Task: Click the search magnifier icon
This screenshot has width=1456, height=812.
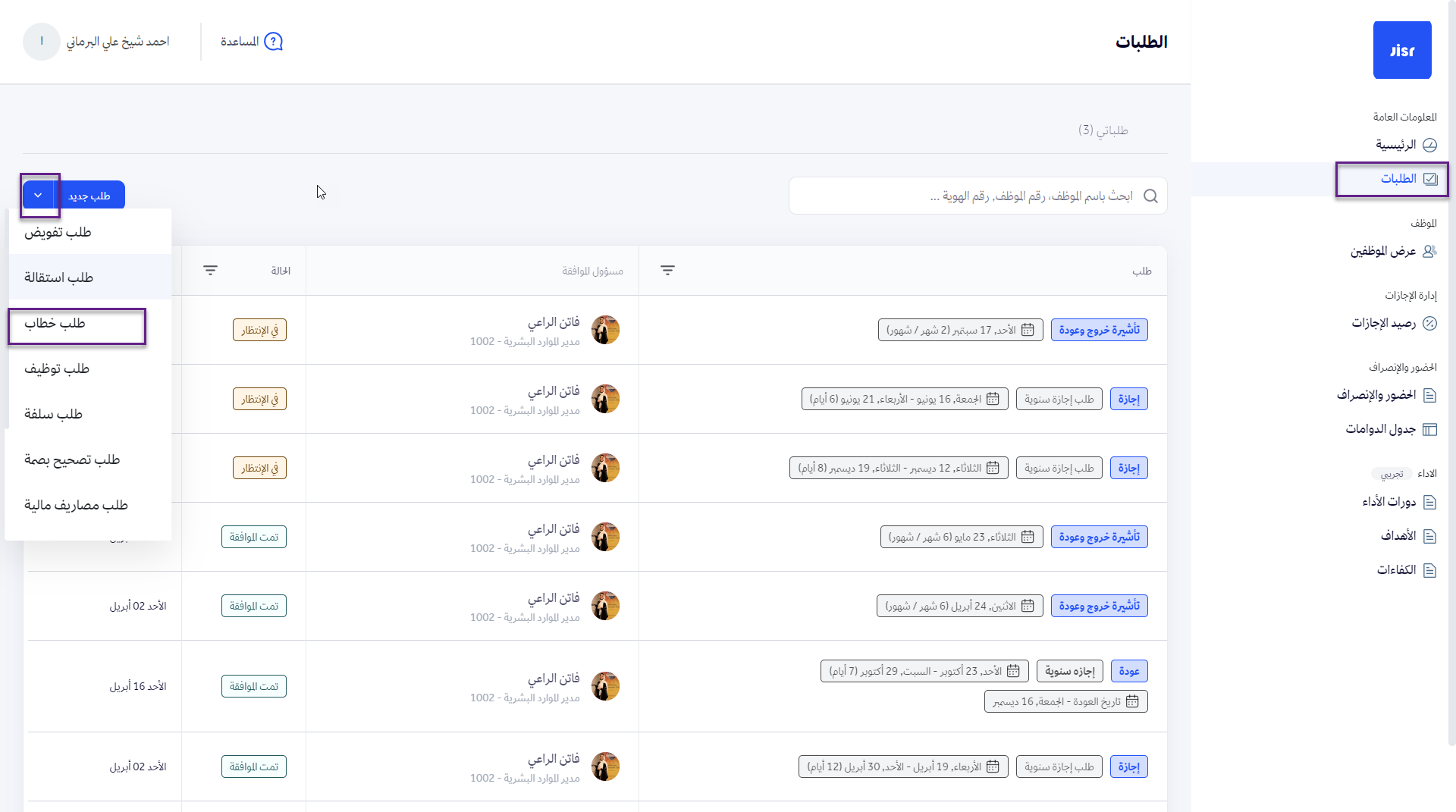Action: click(1150, 196)
